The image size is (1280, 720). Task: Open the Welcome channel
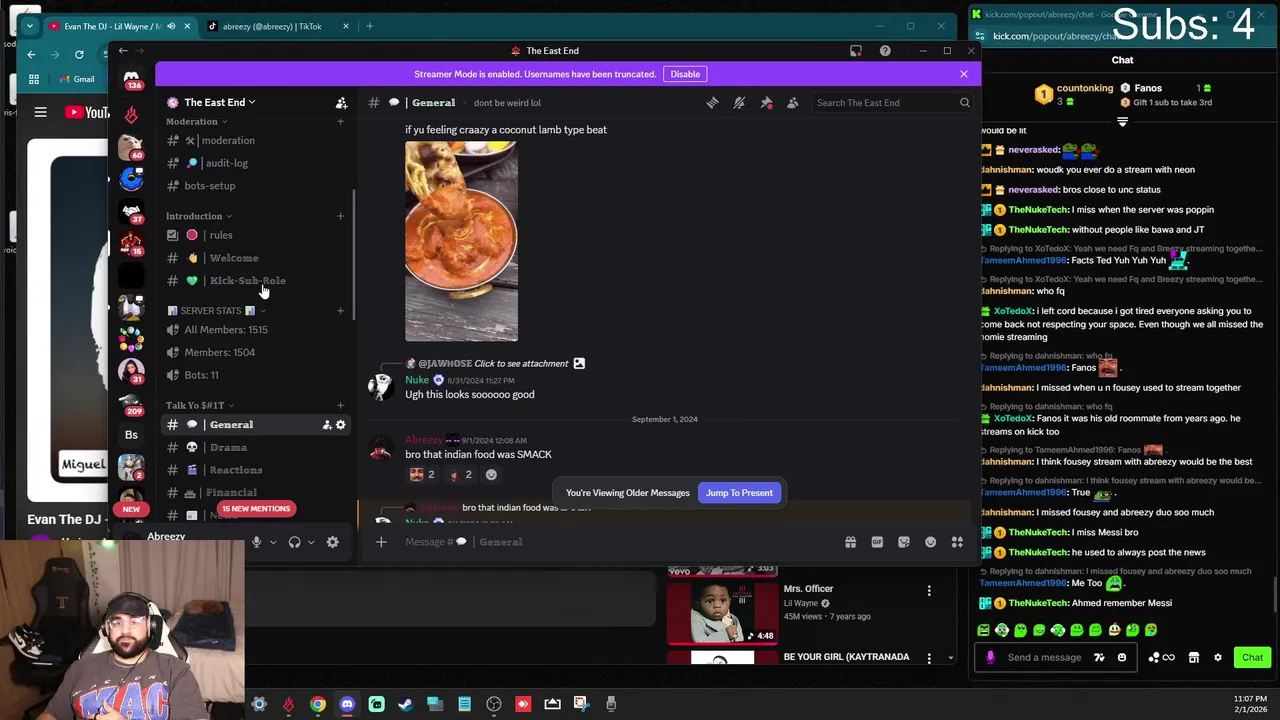point(255,258)
